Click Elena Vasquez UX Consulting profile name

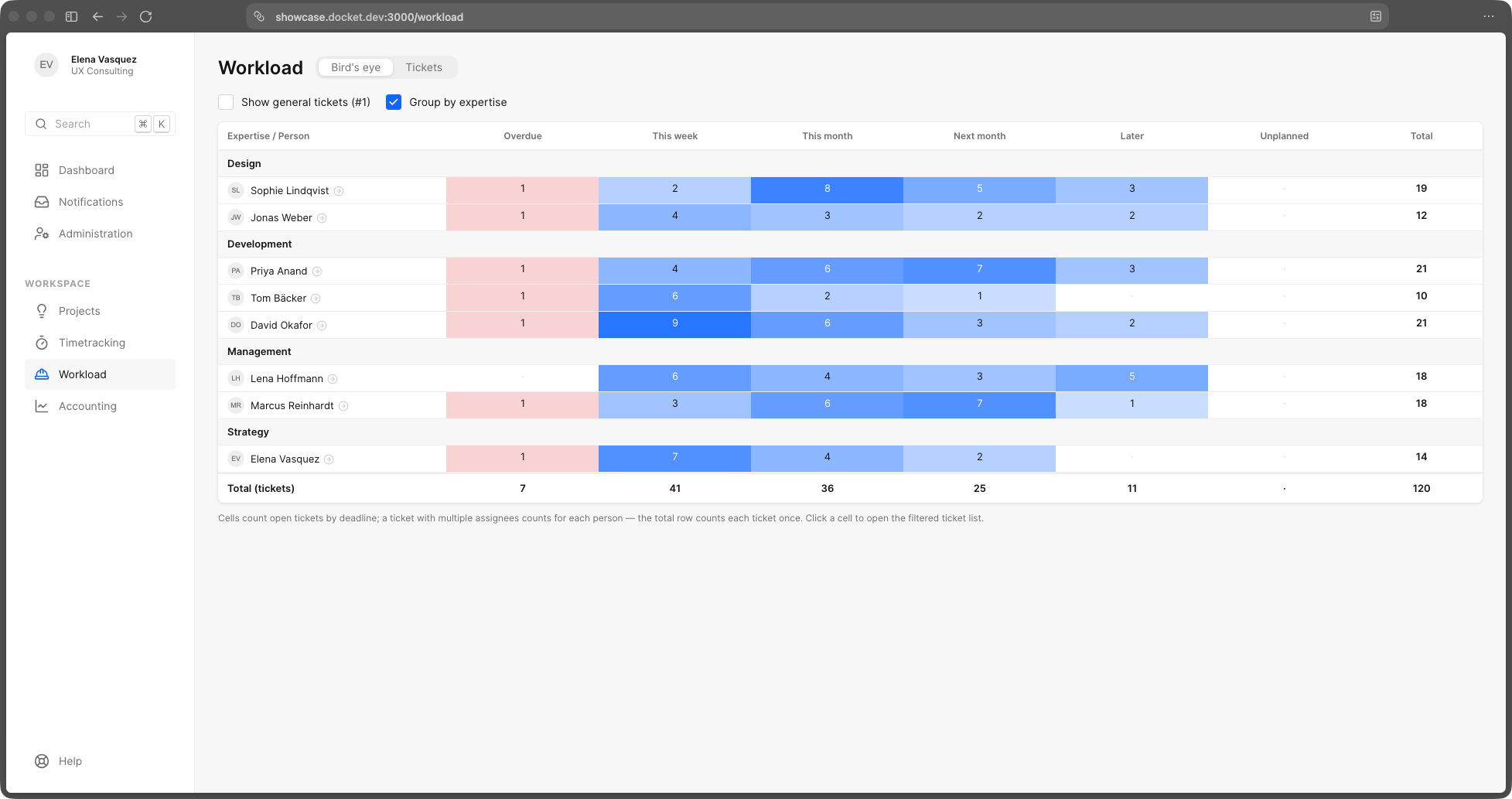104,60
